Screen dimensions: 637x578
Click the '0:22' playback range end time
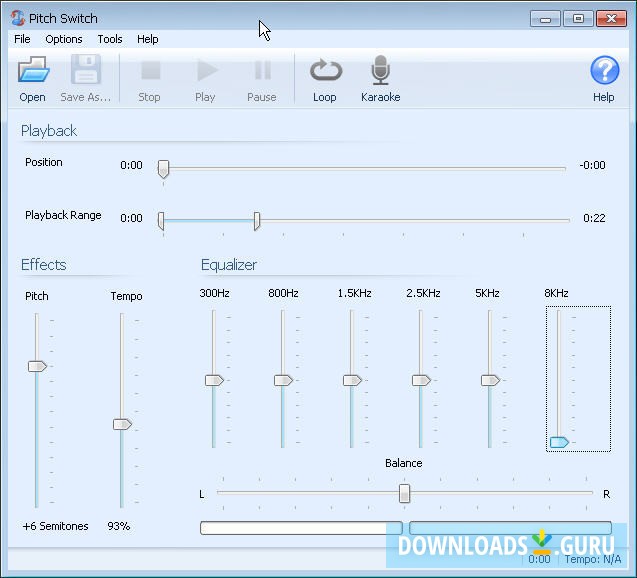click(x=594, y=218)
